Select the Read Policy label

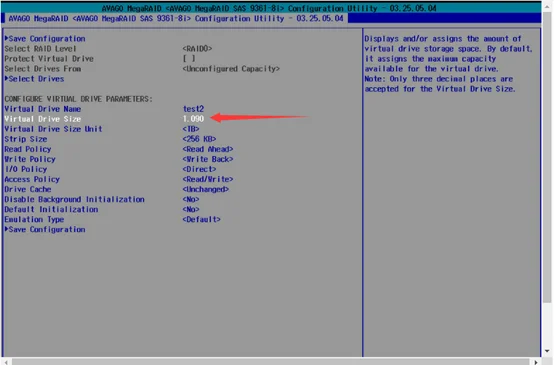click(x=28, y=149)
